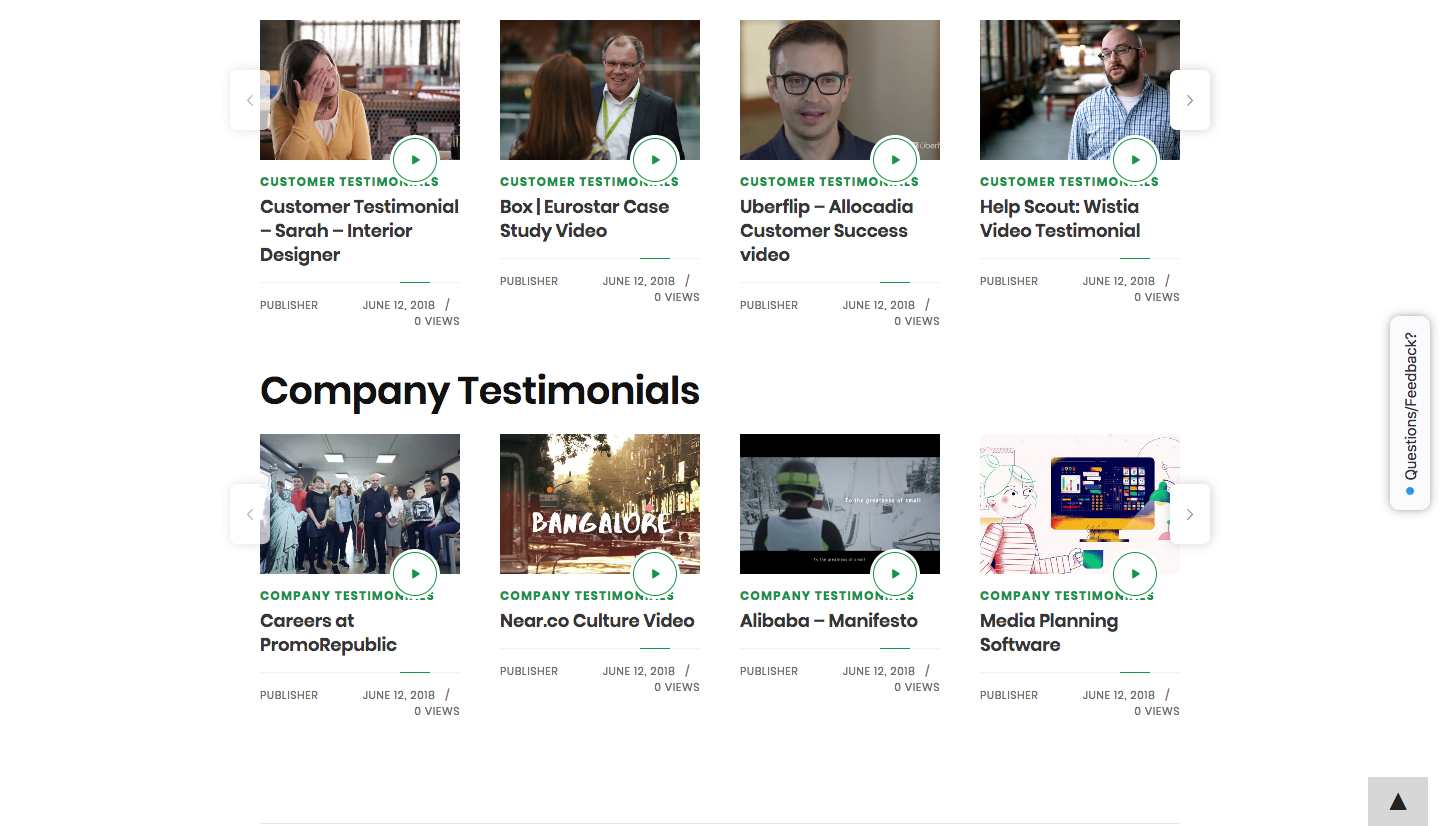Click 0 Views under Media Planning Software
The width and height of the screenshot is (1440, 826).
click(1157, 711)
